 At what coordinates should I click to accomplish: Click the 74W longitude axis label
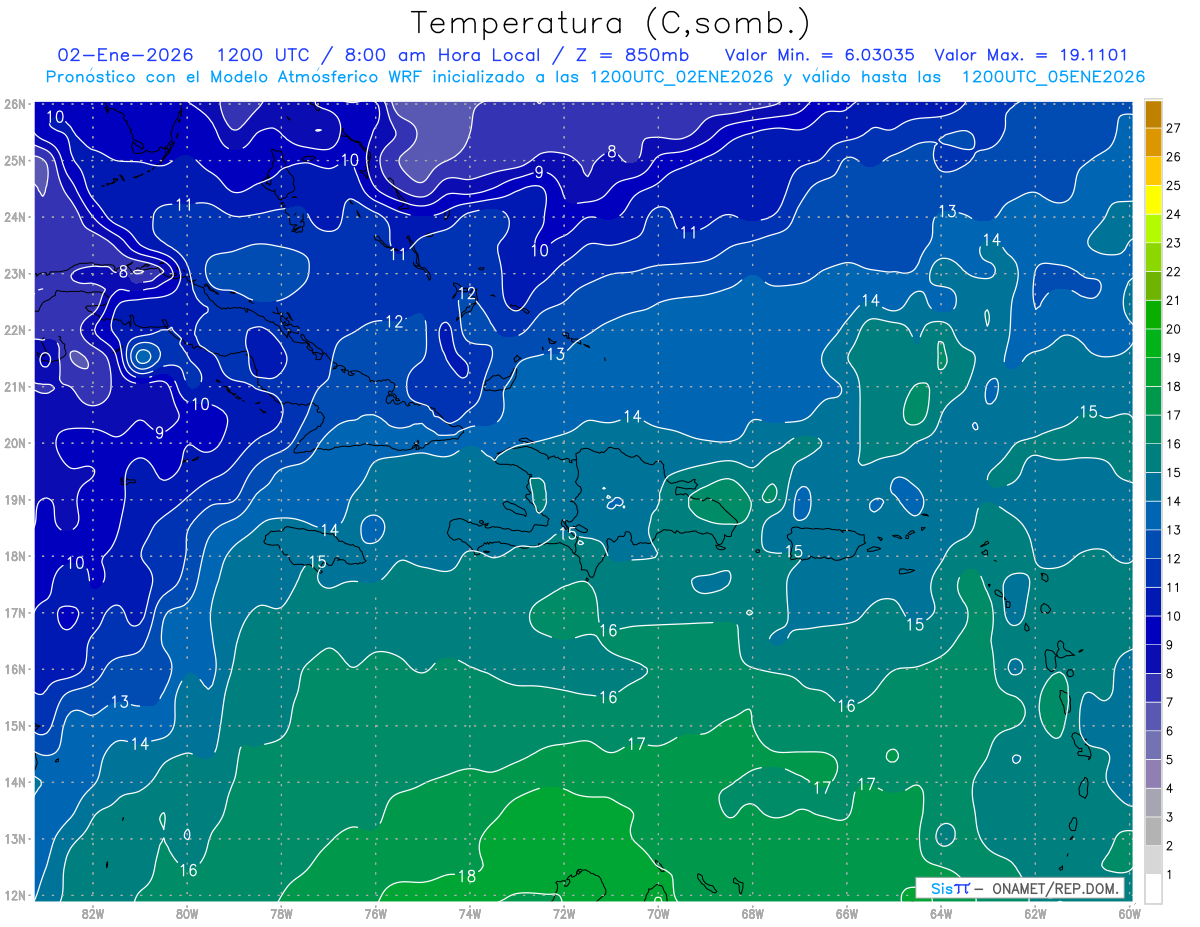(x=469, y=912)
